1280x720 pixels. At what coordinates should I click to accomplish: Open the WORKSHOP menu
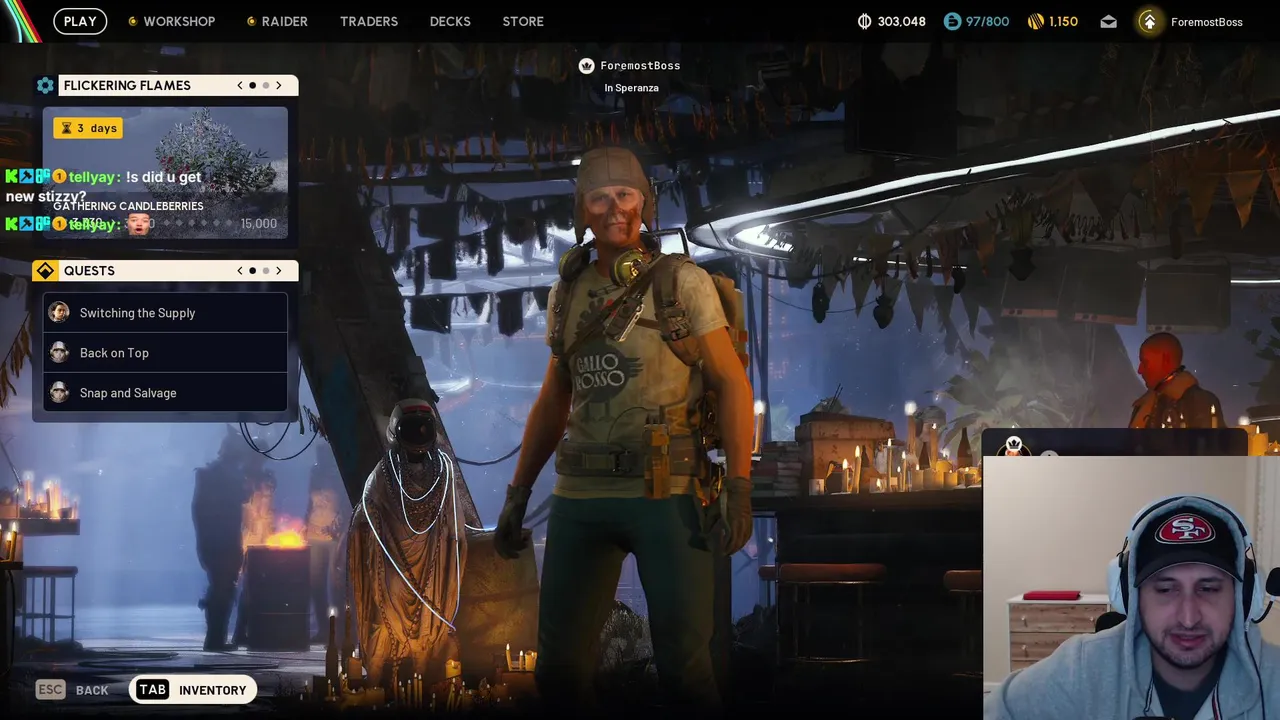[179, 21]
